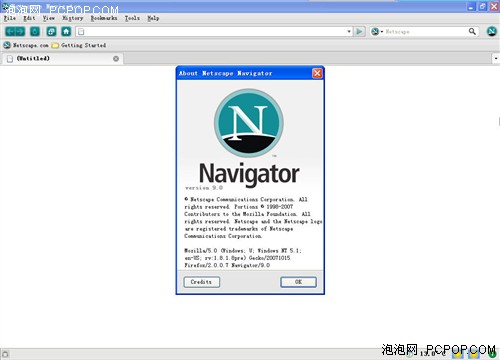500x360 pixels.
Task: Click the Netscape throbber logo at toolbar end
Action: pos(491,32)
